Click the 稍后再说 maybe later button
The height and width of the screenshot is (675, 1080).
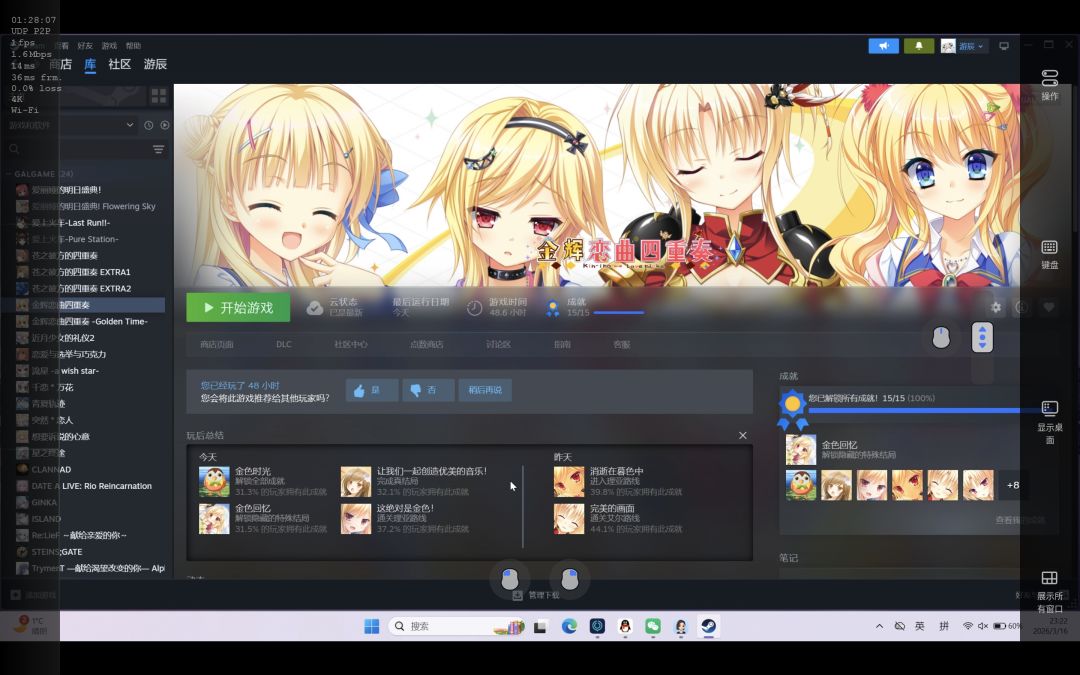coord(485,390)
